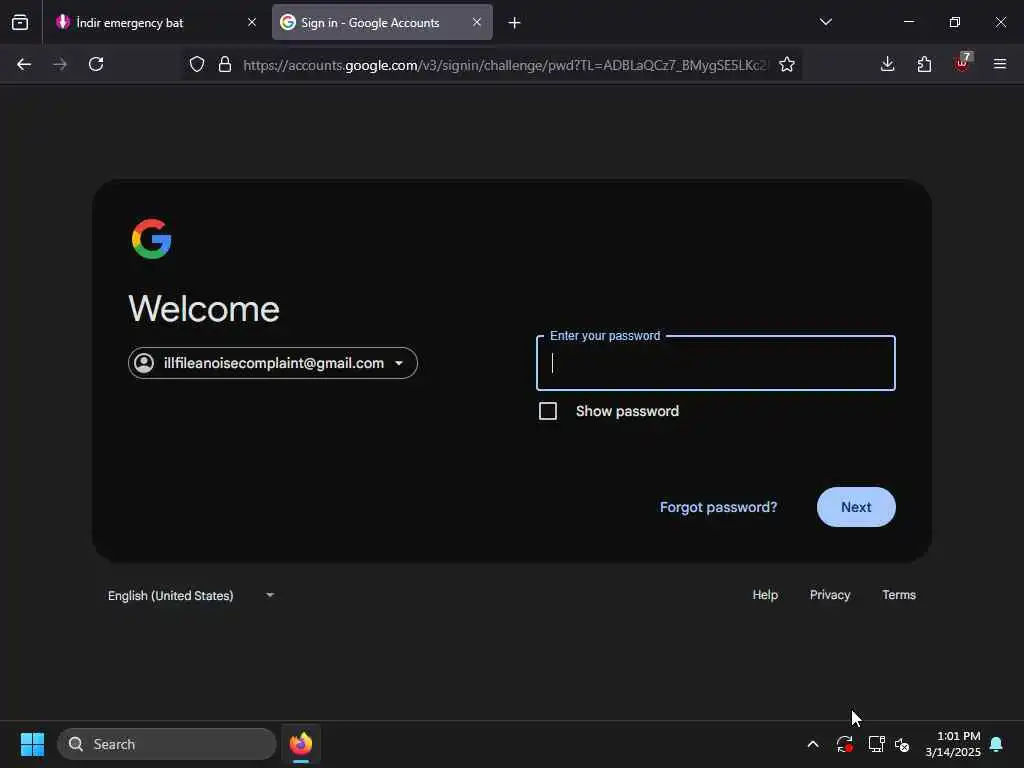Open Firefox View recent browsing icon

point(20,22)
